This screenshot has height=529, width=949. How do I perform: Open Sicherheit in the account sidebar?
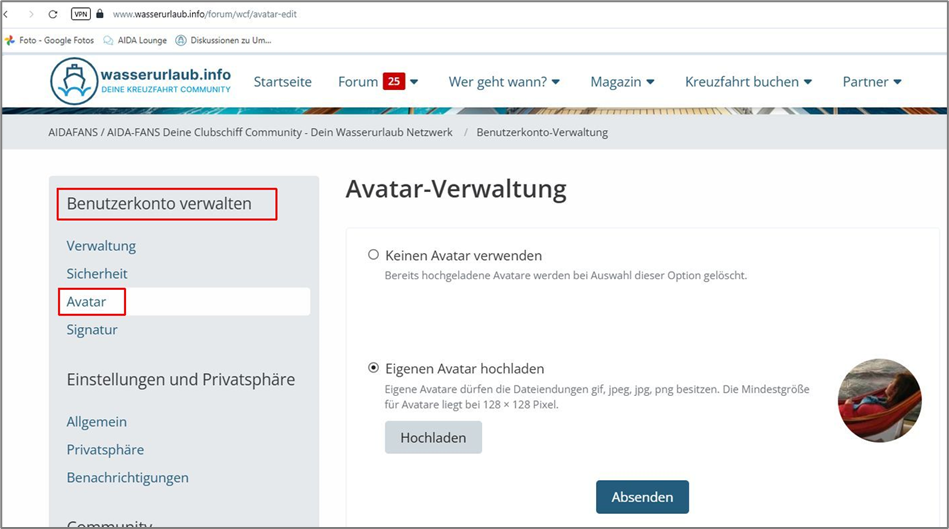[x=97, y=273]
